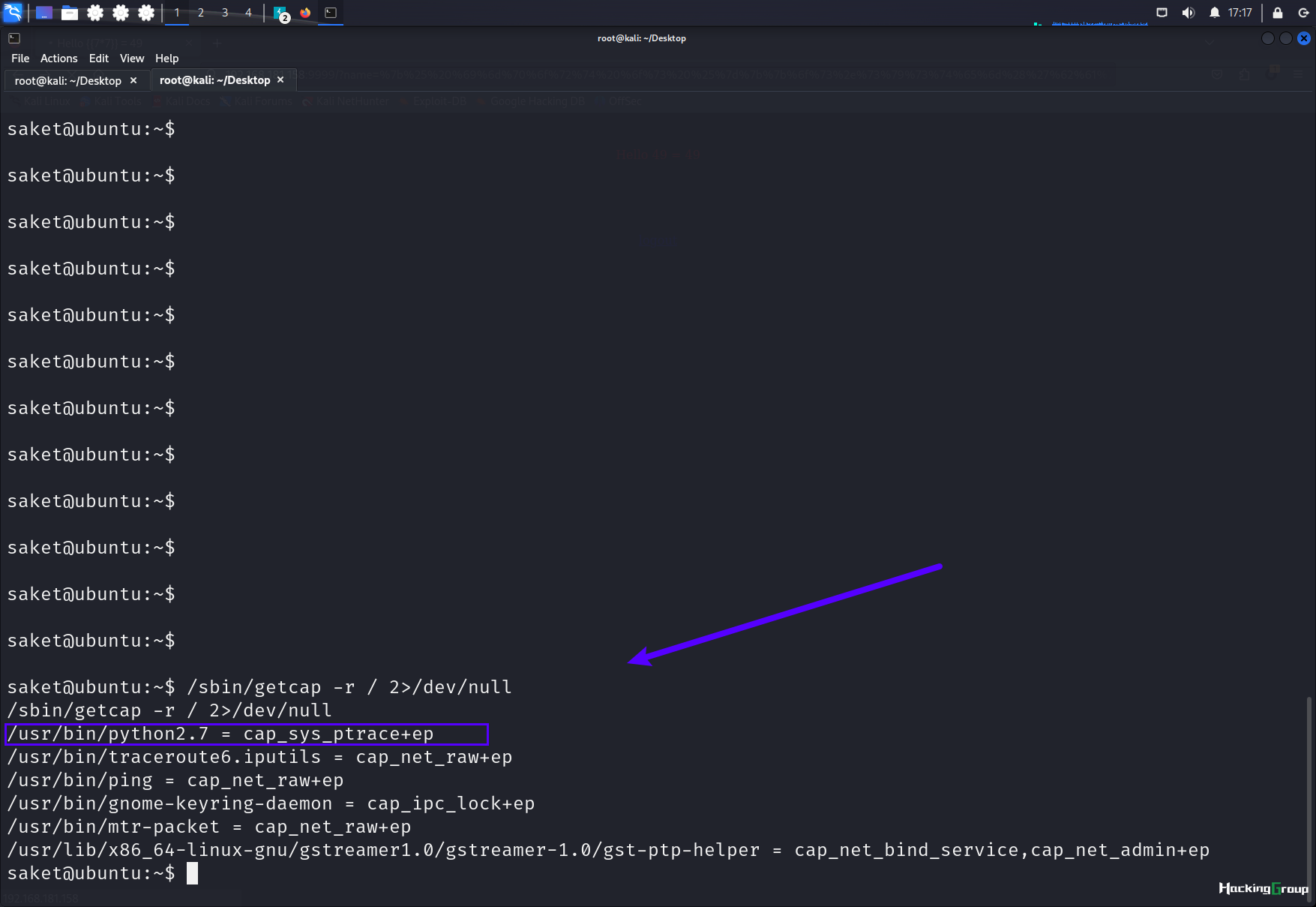Close the first terminal tab
Image resolution: width=1316 pixels, height=907 pixels.
pyautogui.click(x=133, y=80)
